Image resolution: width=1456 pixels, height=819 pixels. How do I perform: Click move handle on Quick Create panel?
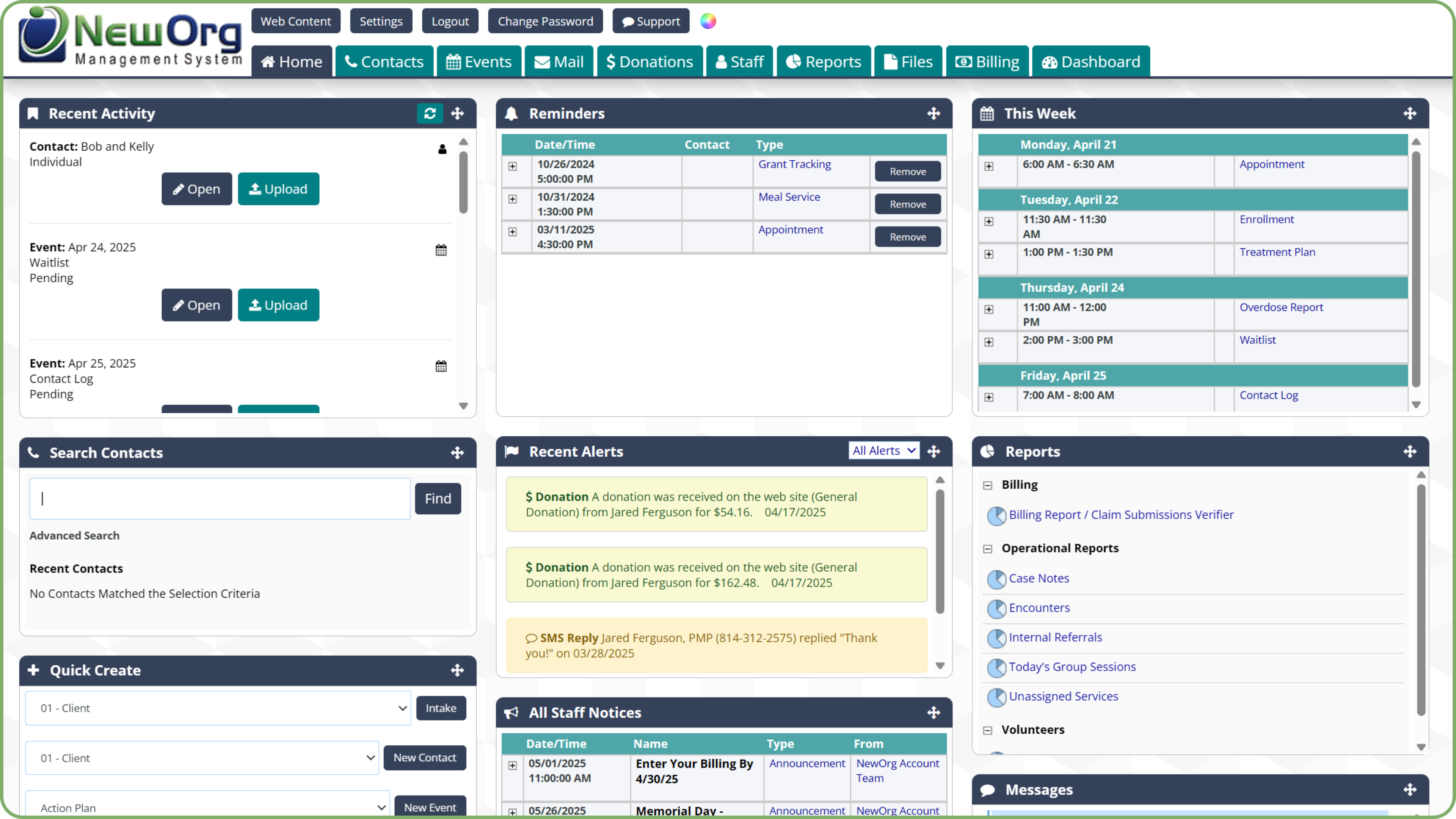click(x=457, y=670)
